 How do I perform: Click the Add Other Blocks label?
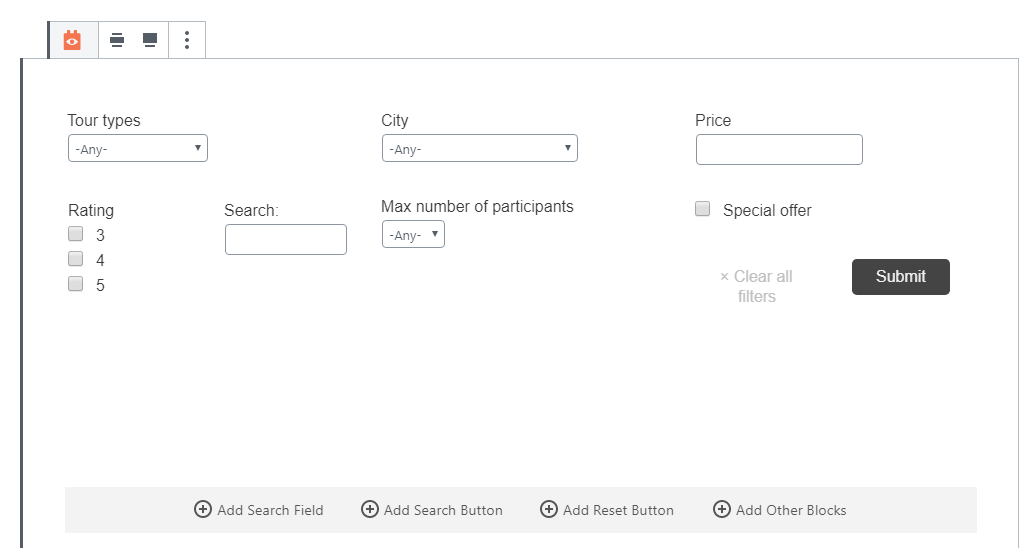791,510
